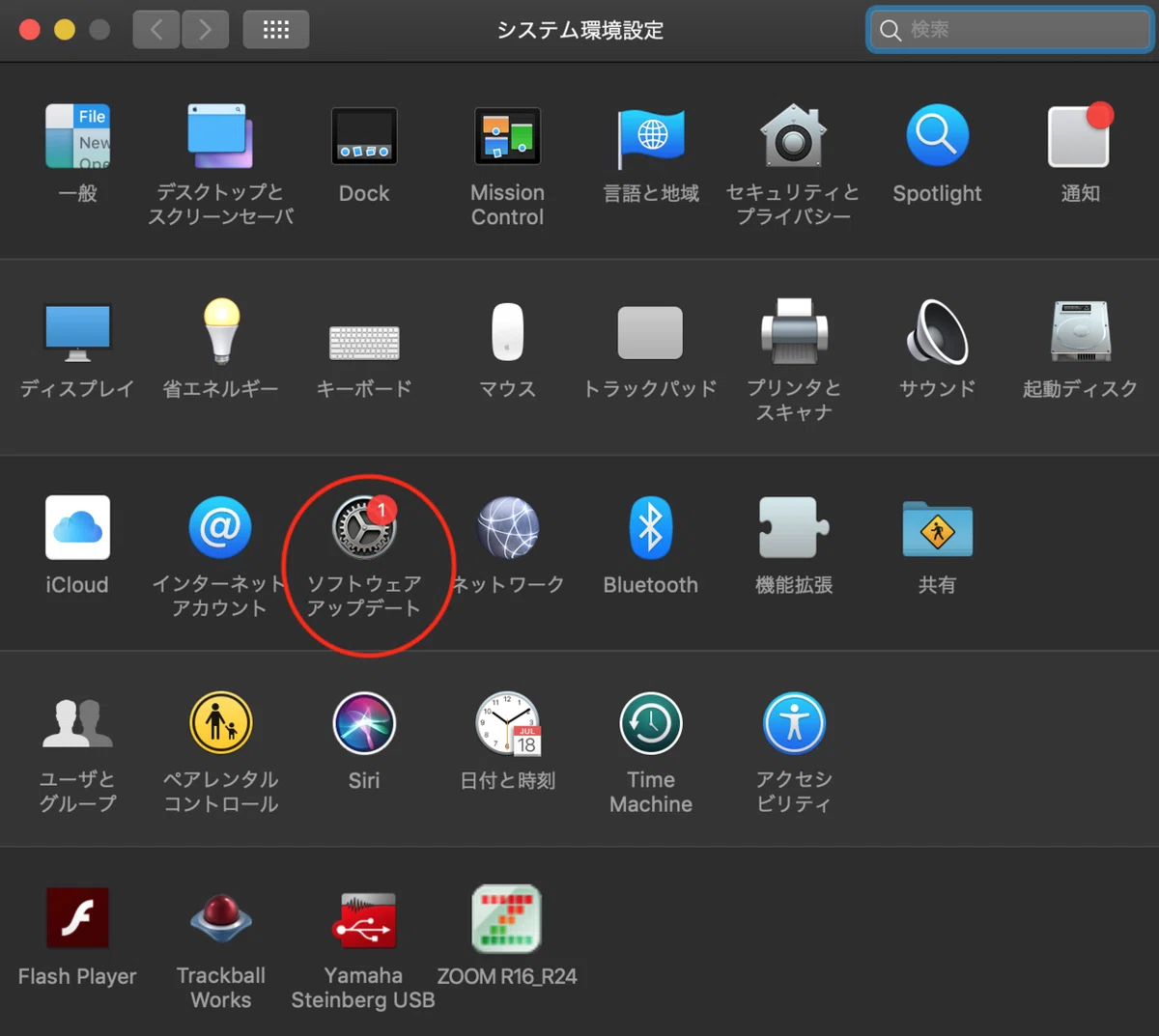Screen dimensions: 1159x1036
Task: Go forward with the right chevron button
Action: point(204,30)
